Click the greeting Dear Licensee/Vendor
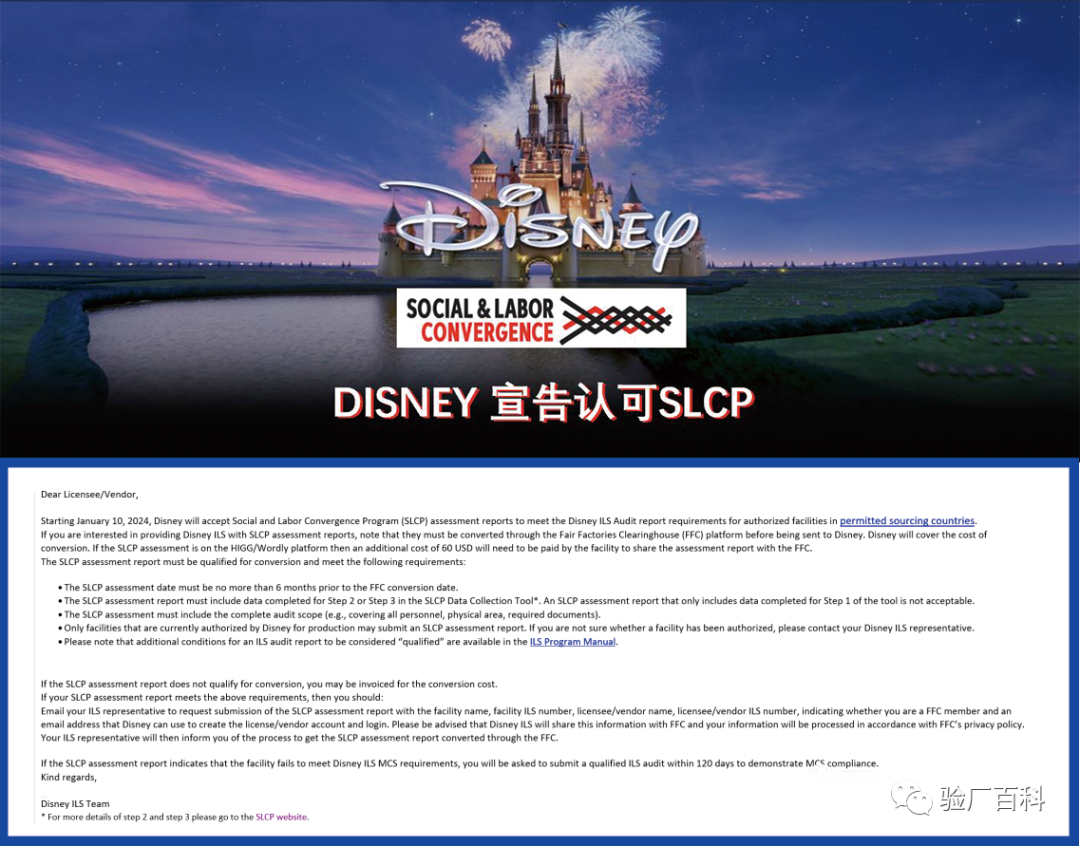This screenshot has width=1080, height=846. tap(90, 495)
